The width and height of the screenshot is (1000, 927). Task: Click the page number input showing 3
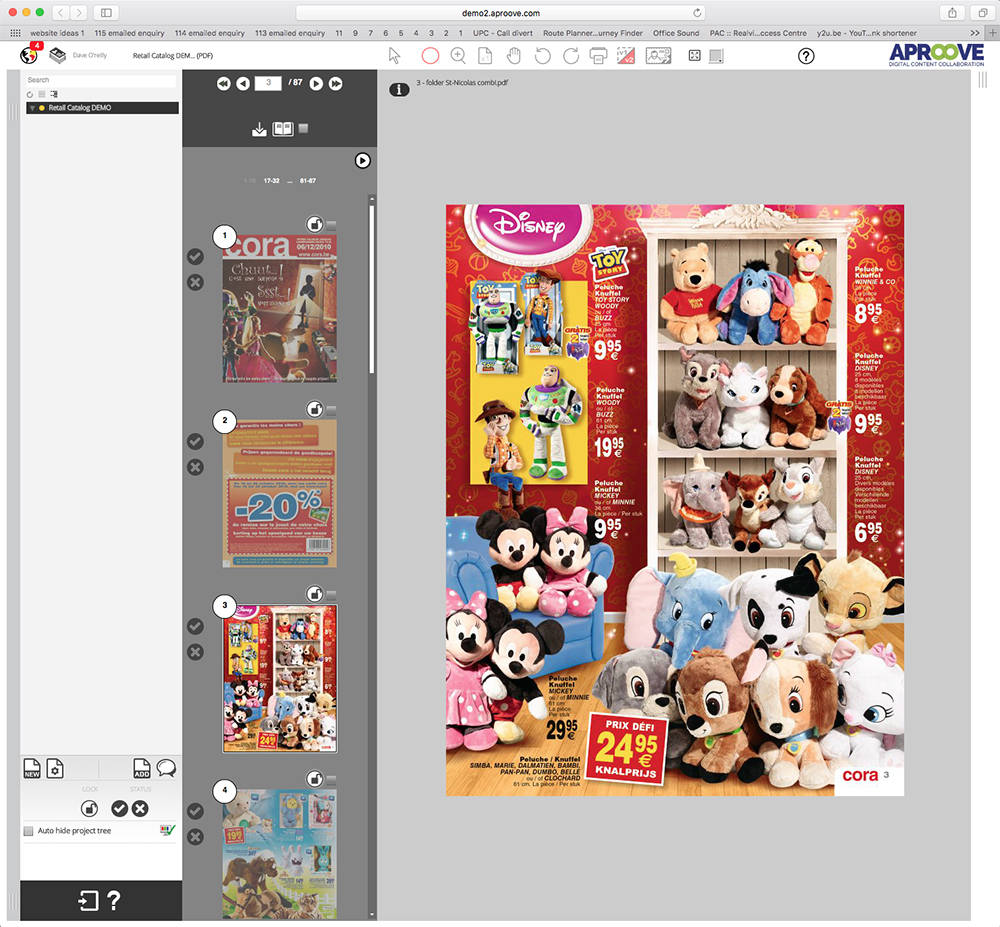coord(268,84)
